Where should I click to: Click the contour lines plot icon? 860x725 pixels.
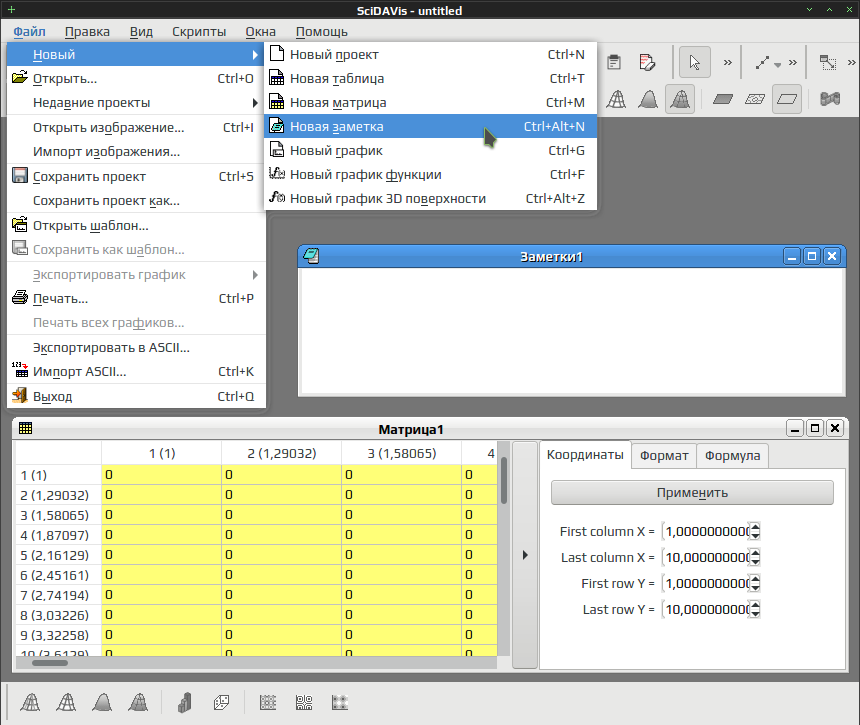pyautogui.click(x=304, y=703)
